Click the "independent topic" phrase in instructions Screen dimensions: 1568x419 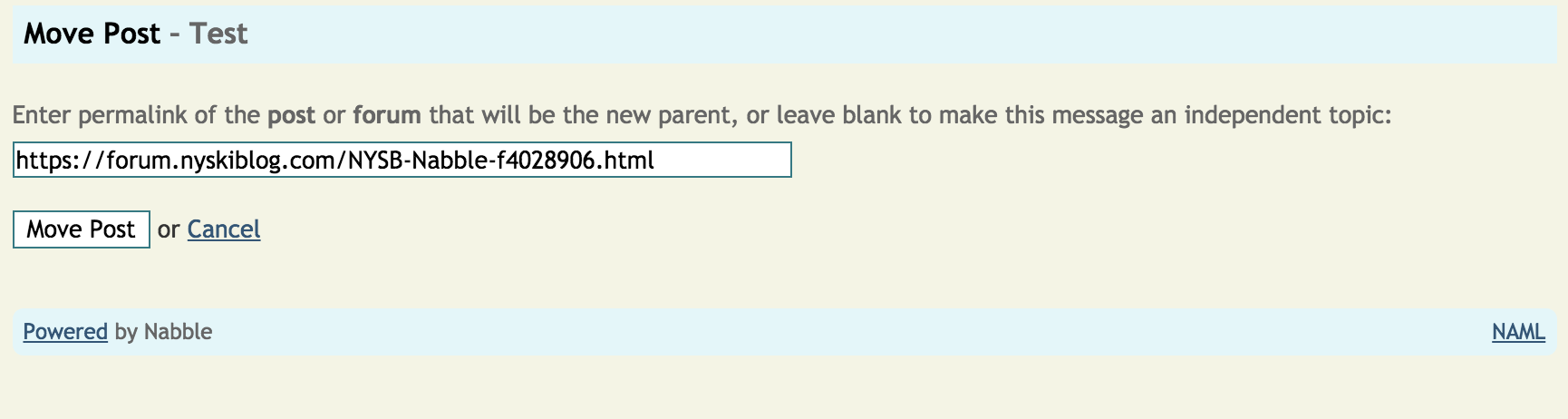[1287, 115]
